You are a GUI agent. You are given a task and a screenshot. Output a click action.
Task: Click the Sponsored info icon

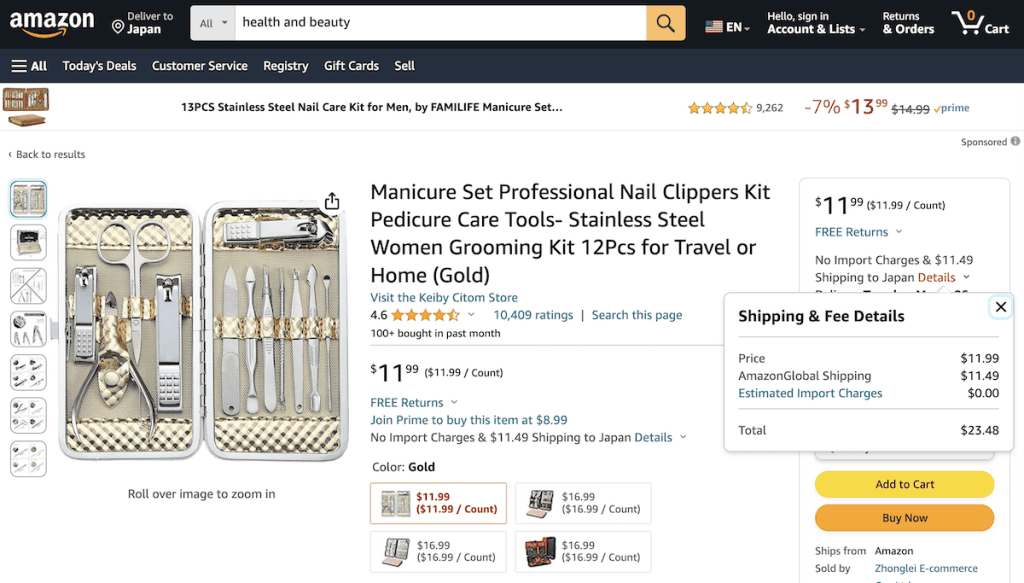[1014, 142]
